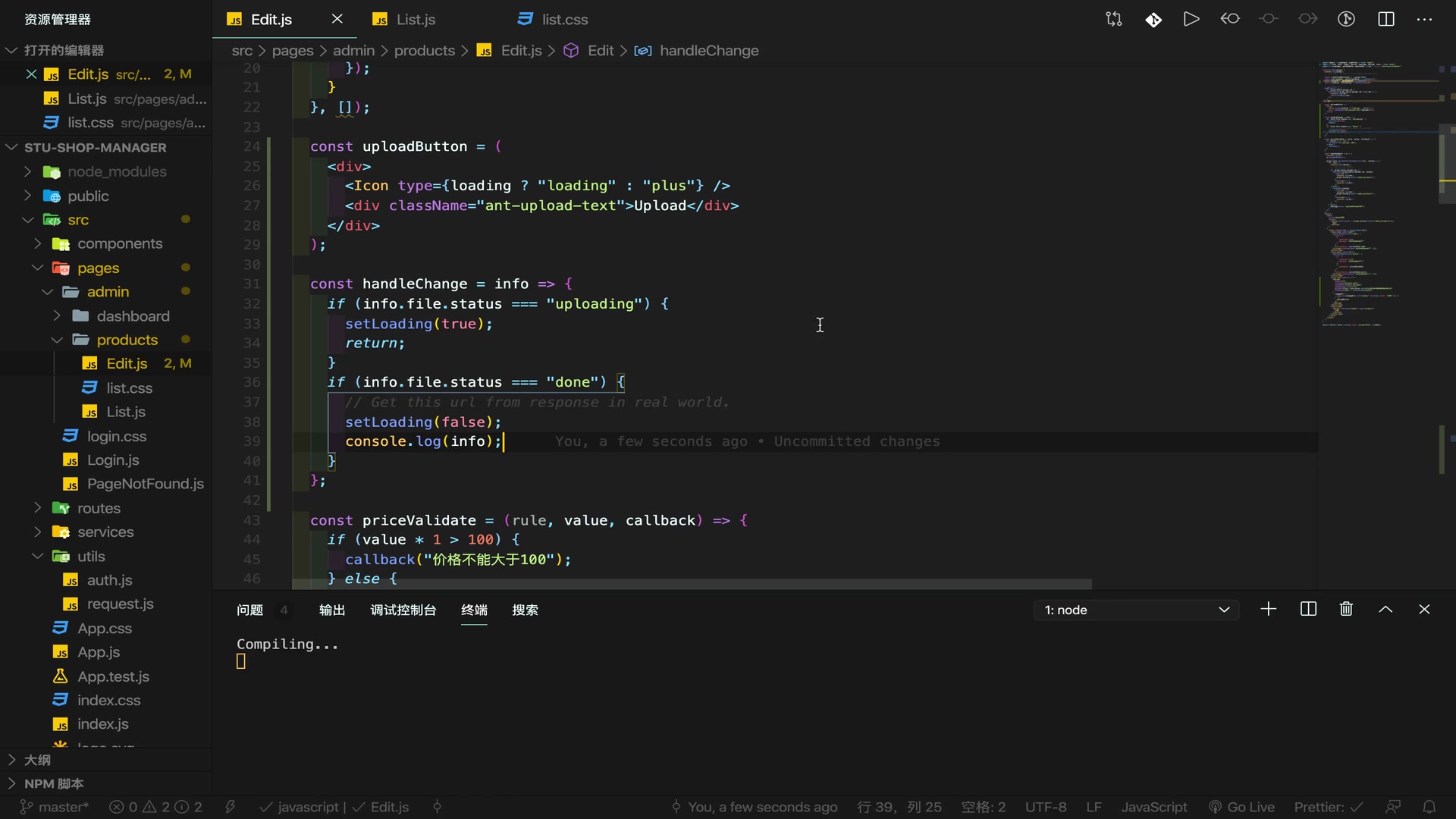Click the source control commit icon
The height and width of the screenshot is (819, 1456).
[1154, 18]
